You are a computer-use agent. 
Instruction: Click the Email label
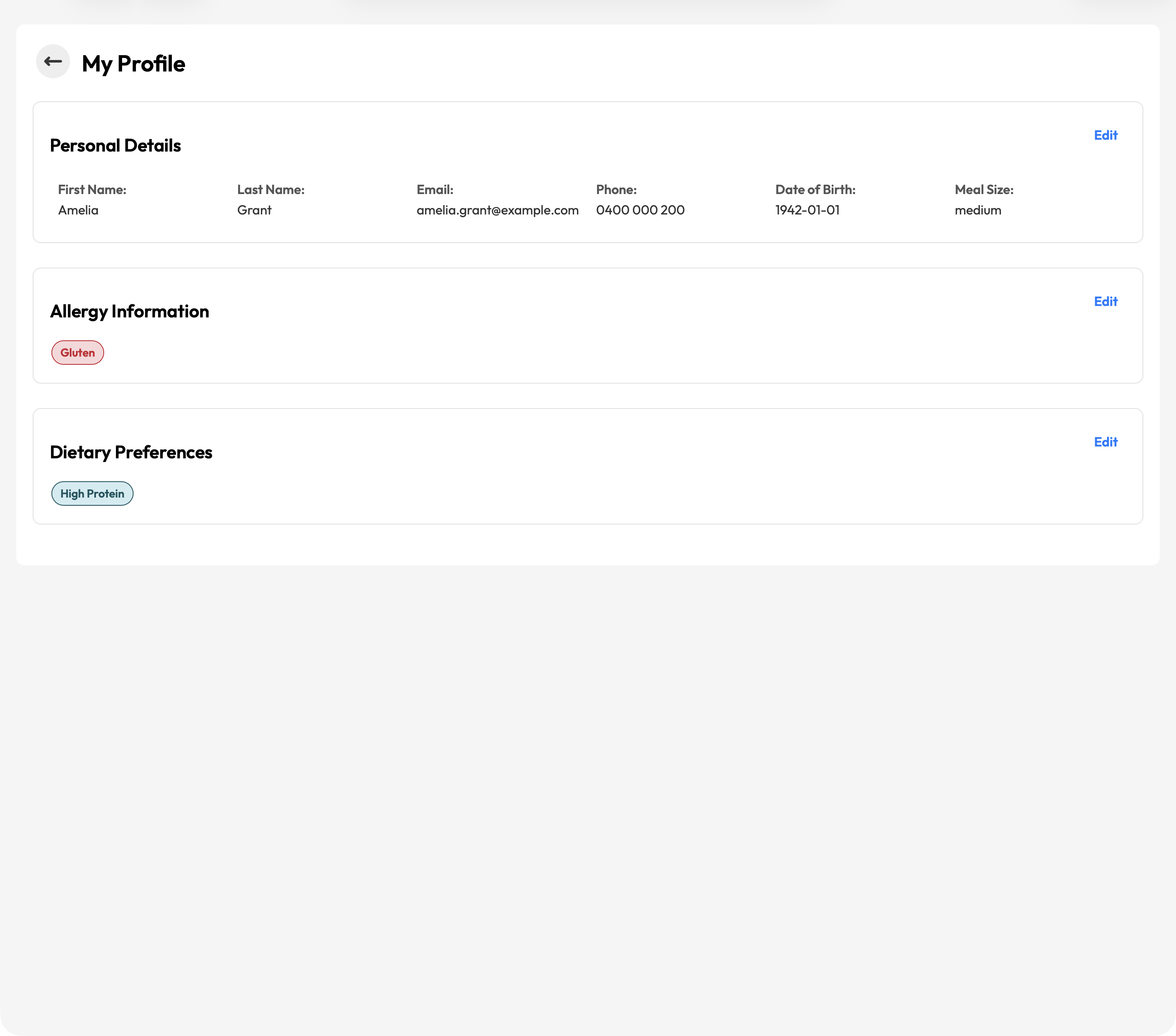[x=435, y=190]
